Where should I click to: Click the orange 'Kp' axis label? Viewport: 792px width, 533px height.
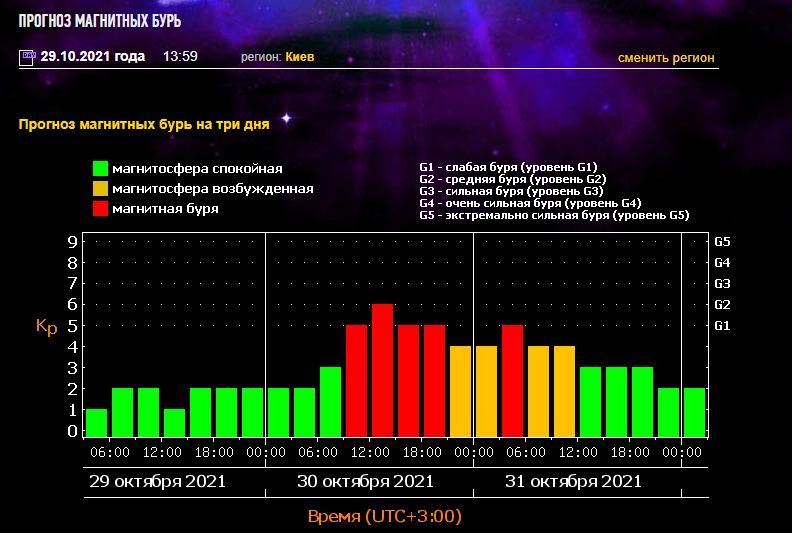tap(46, 327)
